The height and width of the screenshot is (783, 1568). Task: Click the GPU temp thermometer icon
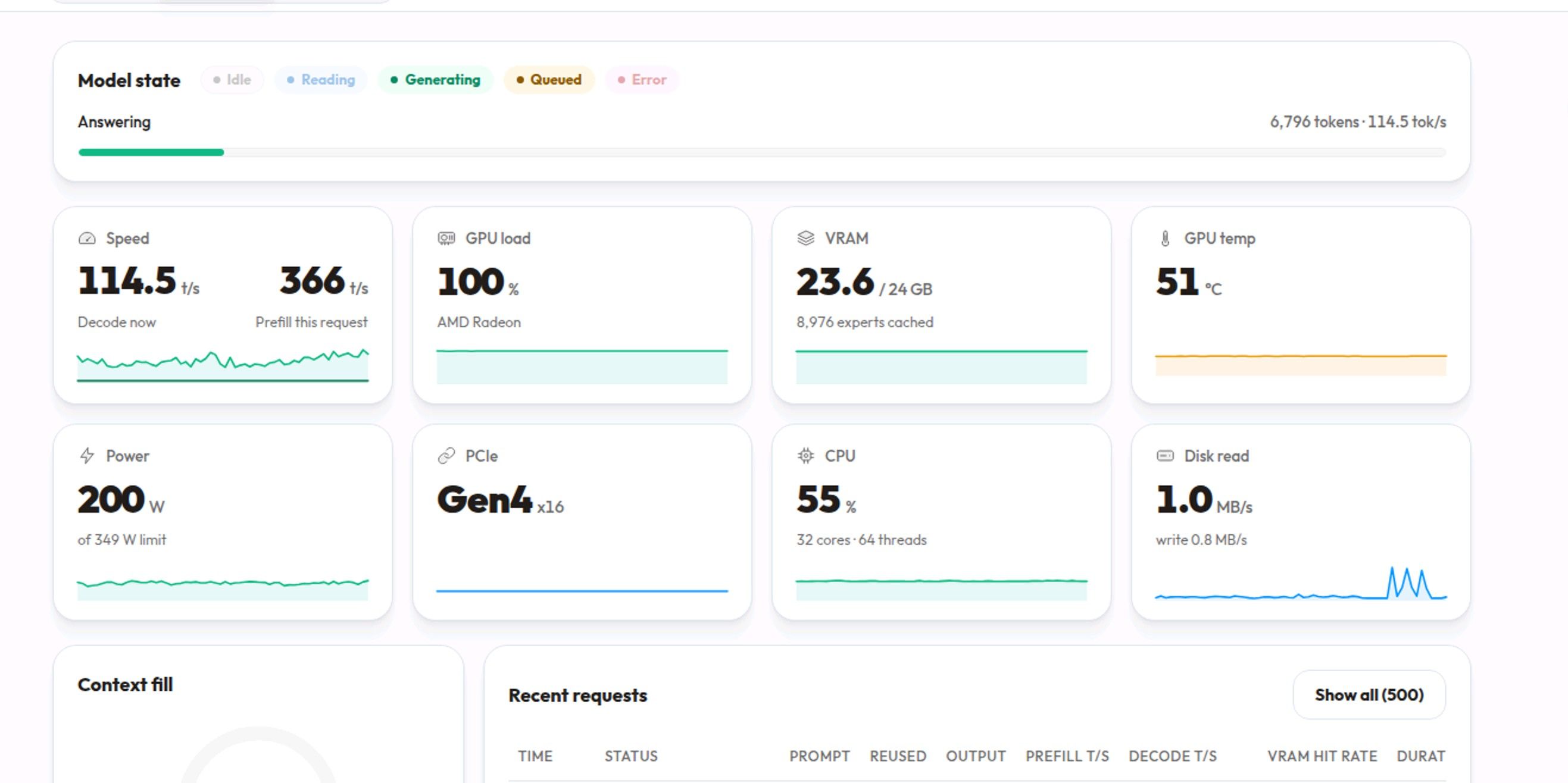click(1164, 239)
